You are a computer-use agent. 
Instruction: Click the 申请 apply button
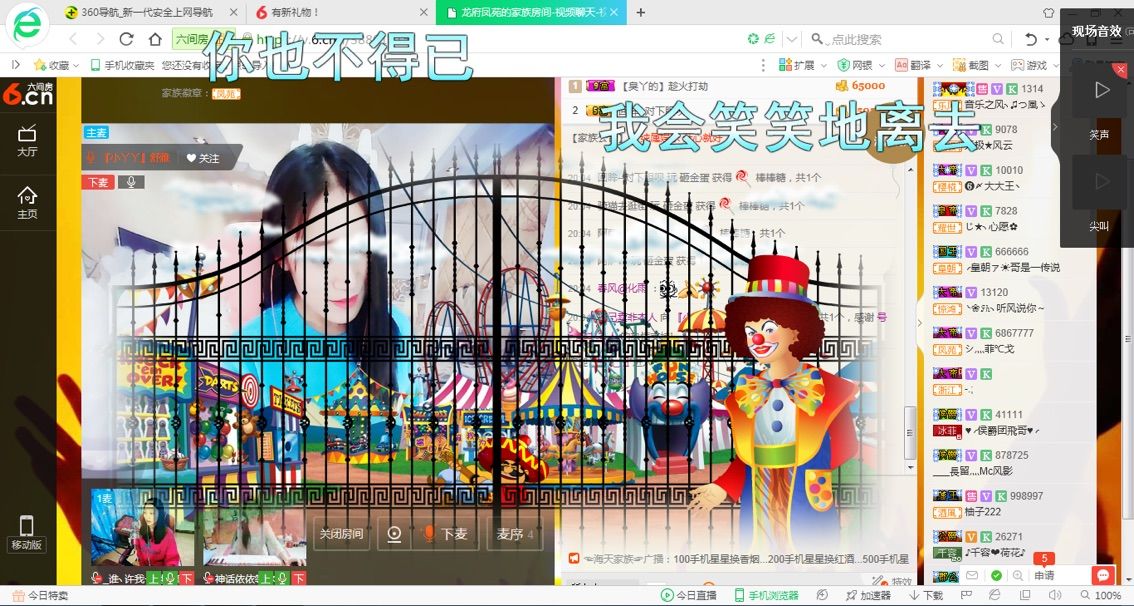pyautogui.click(x=1044, y=575)
